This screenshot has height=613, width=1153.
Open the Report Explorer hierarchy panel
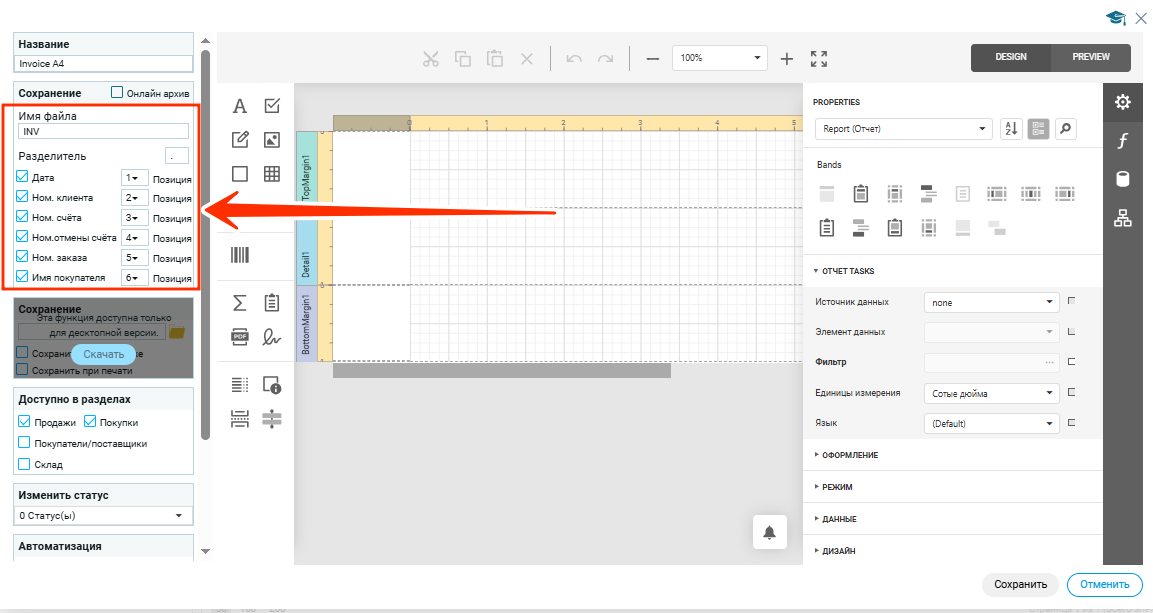(1122, 217)
